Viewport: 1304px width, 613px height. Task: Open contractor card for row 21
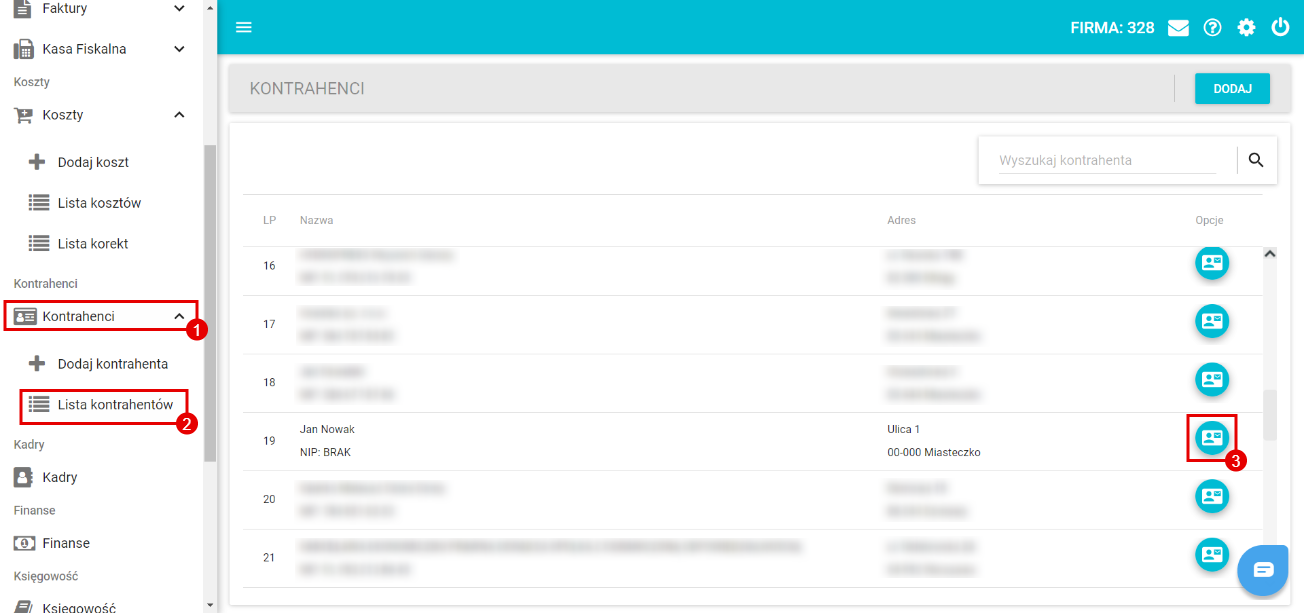pos(1212,555)
